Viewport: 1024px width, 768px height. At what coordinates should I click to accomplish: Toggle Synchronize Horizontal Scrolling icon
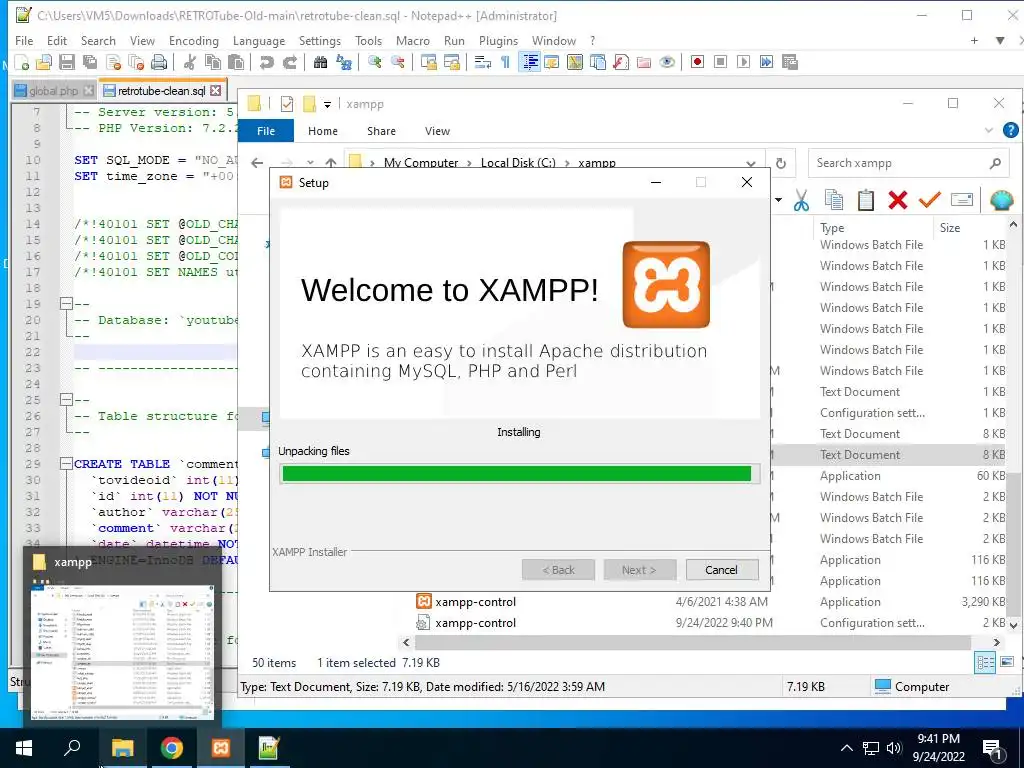pyautogui.click(x=451, y=63)
